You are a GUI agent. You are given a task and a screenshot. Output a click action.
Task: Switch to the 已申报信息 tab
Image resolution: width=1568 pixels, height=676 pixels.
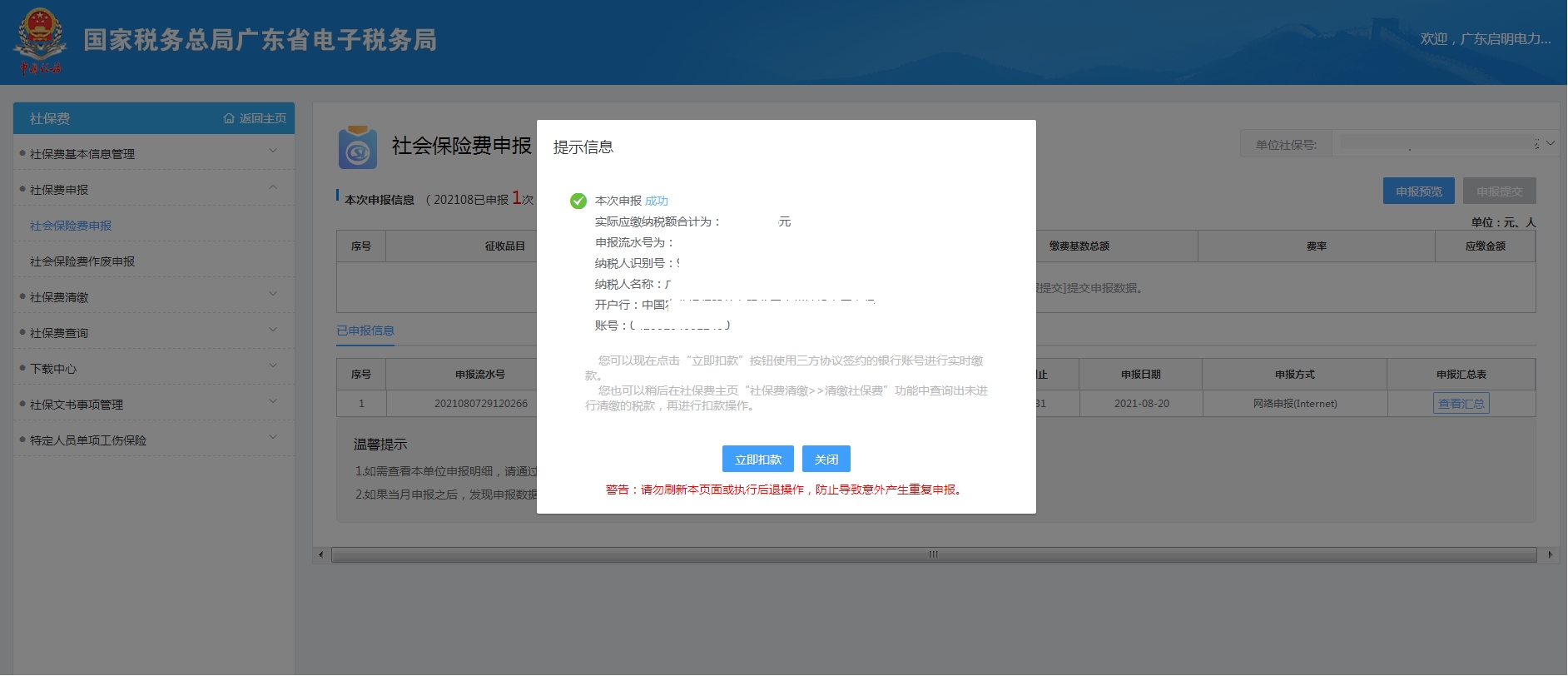365,331
